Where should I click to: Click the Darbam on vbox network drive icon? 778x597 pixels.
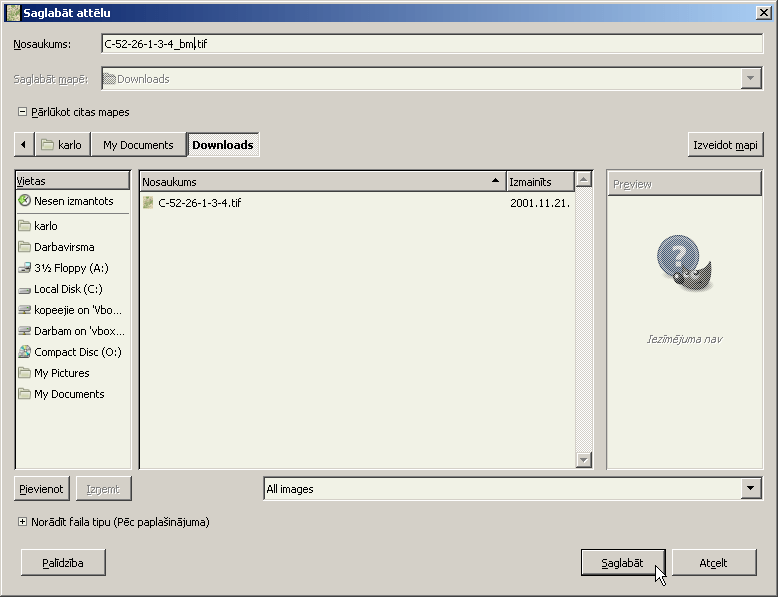tap(24, 331)
